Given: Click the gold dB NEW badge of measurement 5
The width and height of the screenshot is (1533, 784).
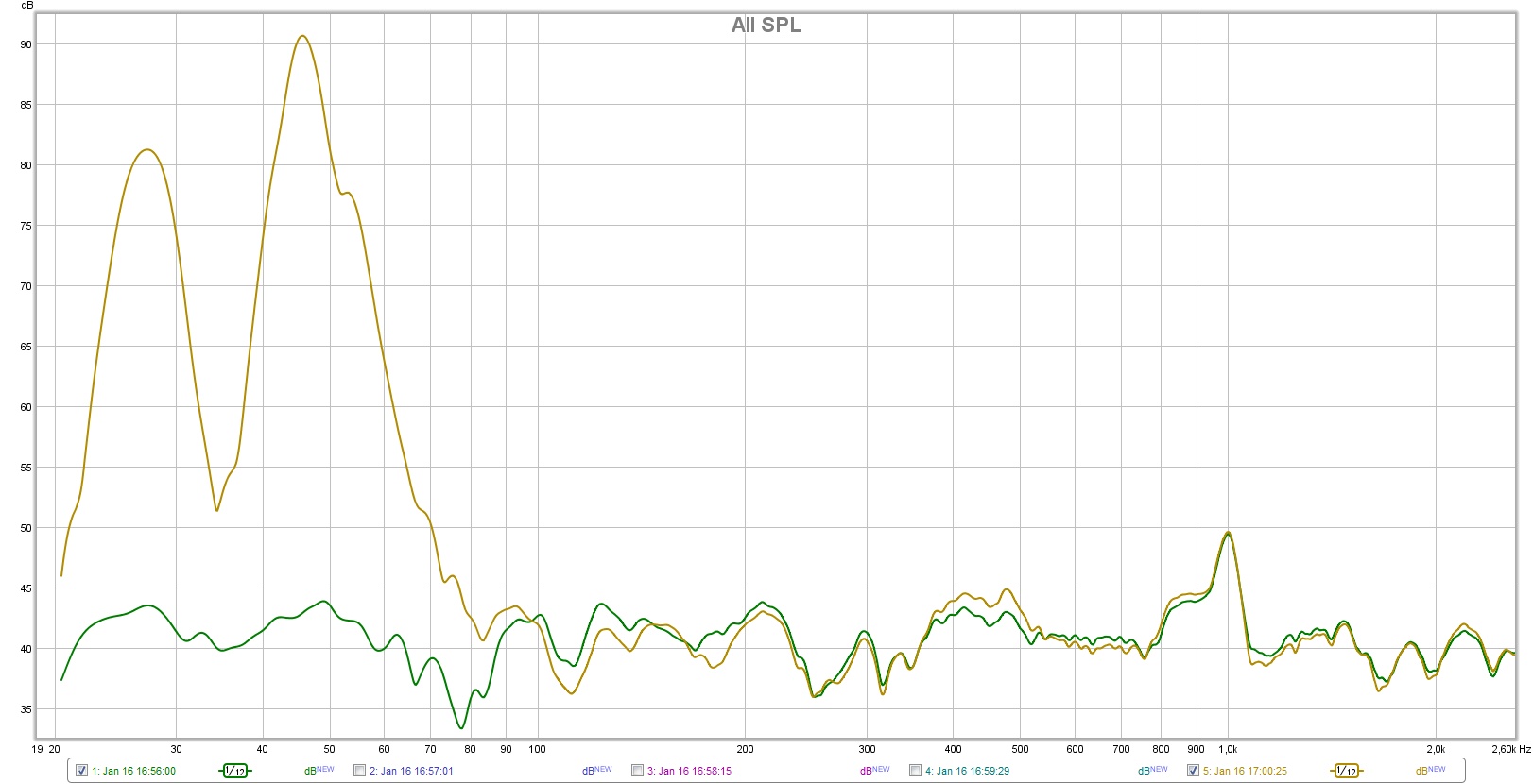Looking at the screenshot, I should pyautogui.click(x=1430, y=771).
